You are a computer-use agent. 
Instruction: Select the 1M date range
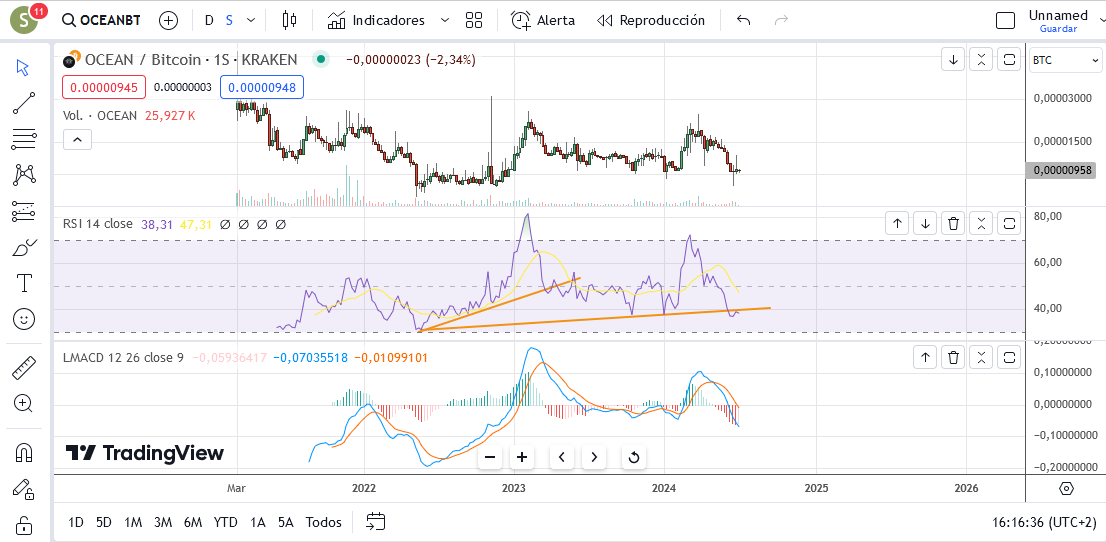click(x=133, y=522)
